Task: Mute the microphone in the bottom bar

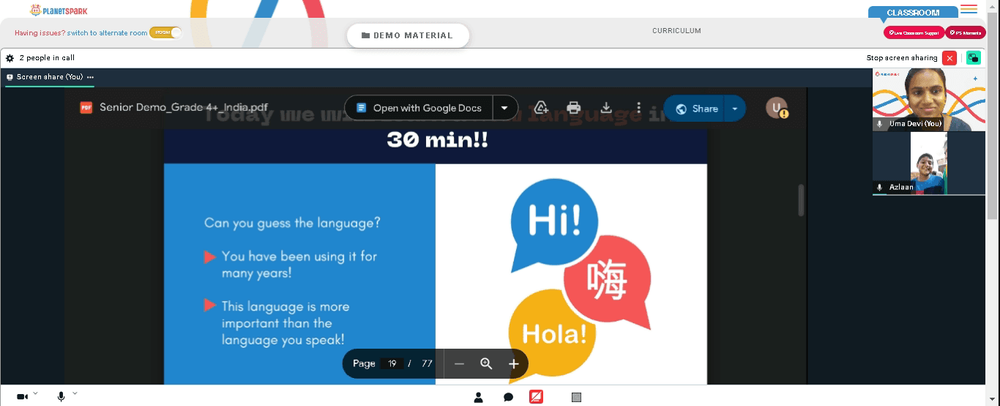Action: (61, 396)
